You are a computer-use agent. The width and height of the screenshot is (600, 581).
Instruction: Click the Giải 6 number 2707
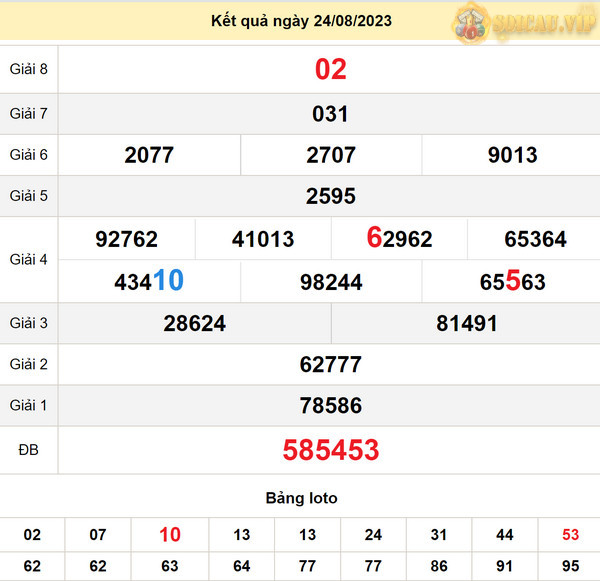coord(330,155)
